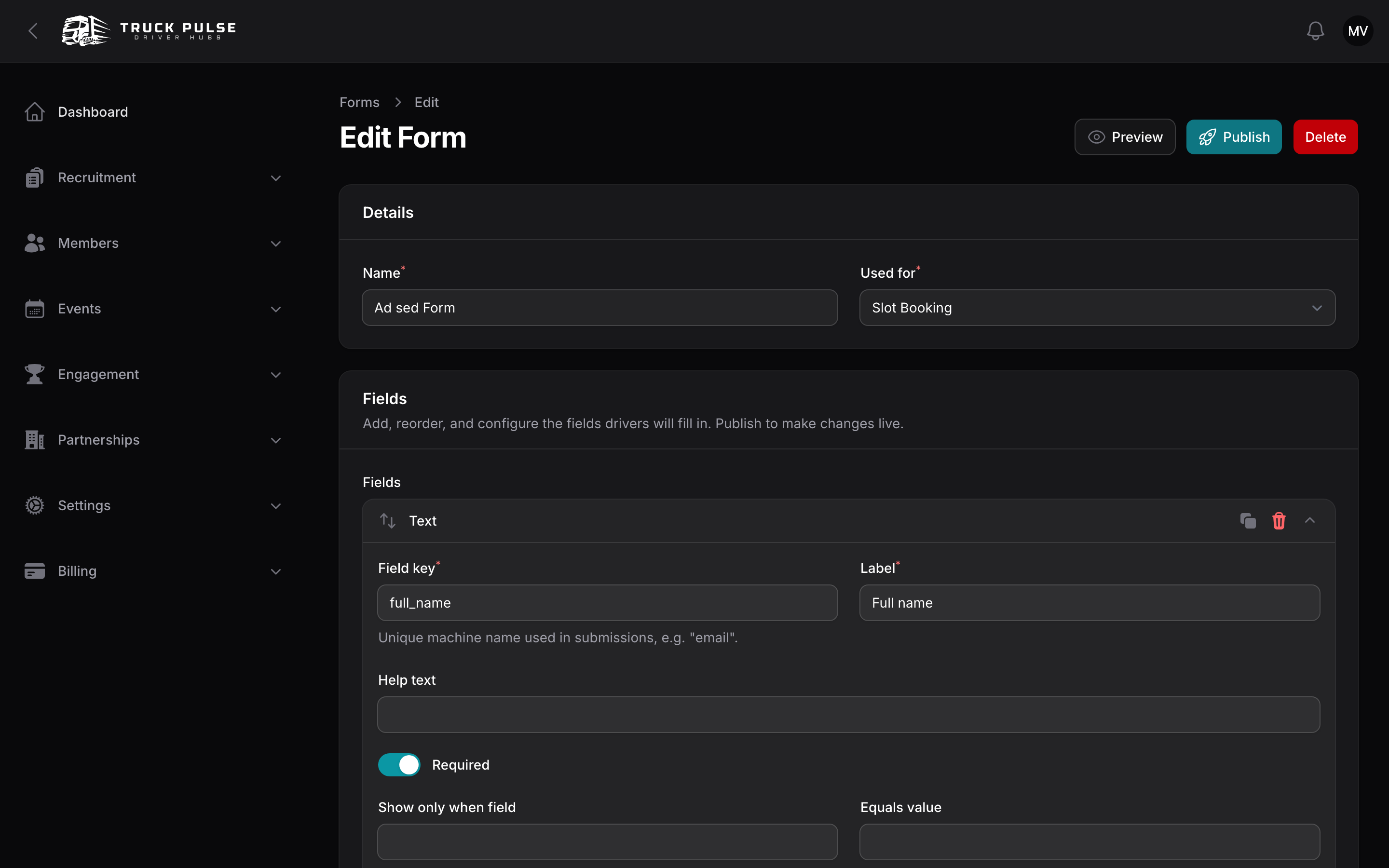Click the Edit Form page heading
This screenshot has width=1389, height=868.
point(403,138)
